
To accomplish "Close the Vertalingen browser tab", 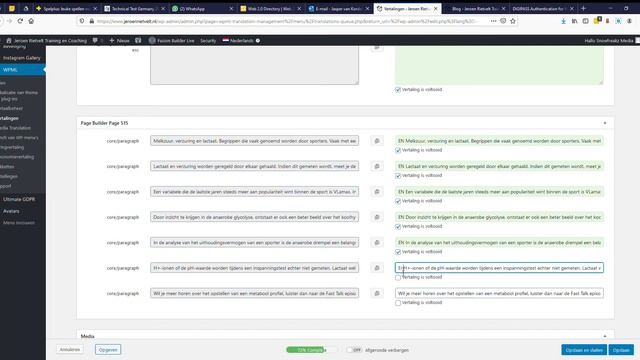I will tap(436, 8).
